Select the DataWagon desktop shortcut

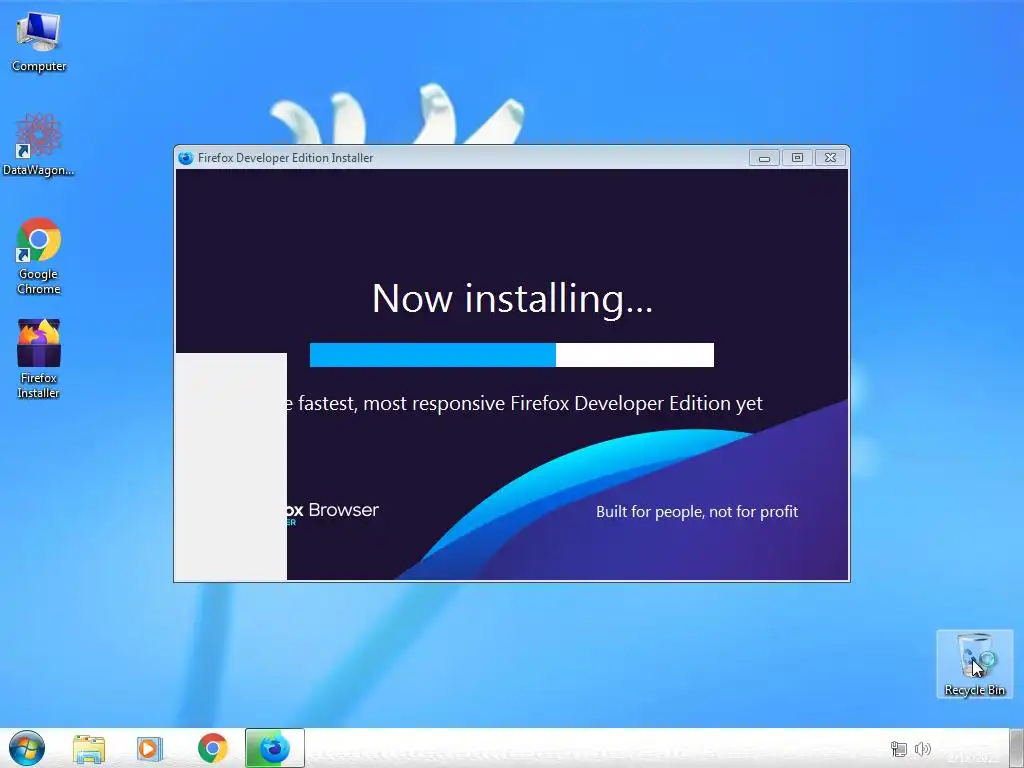[39, 144]
